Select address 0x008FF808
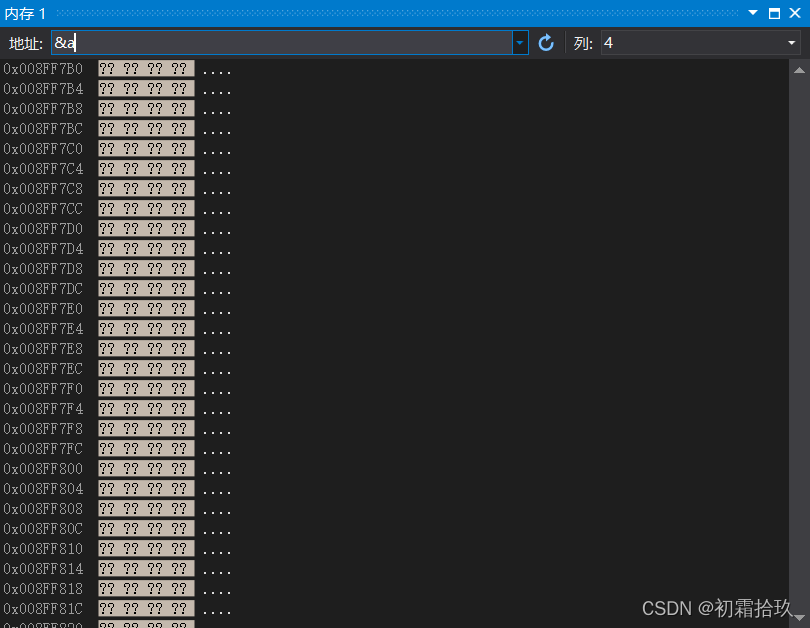 (x=43, y=509)
